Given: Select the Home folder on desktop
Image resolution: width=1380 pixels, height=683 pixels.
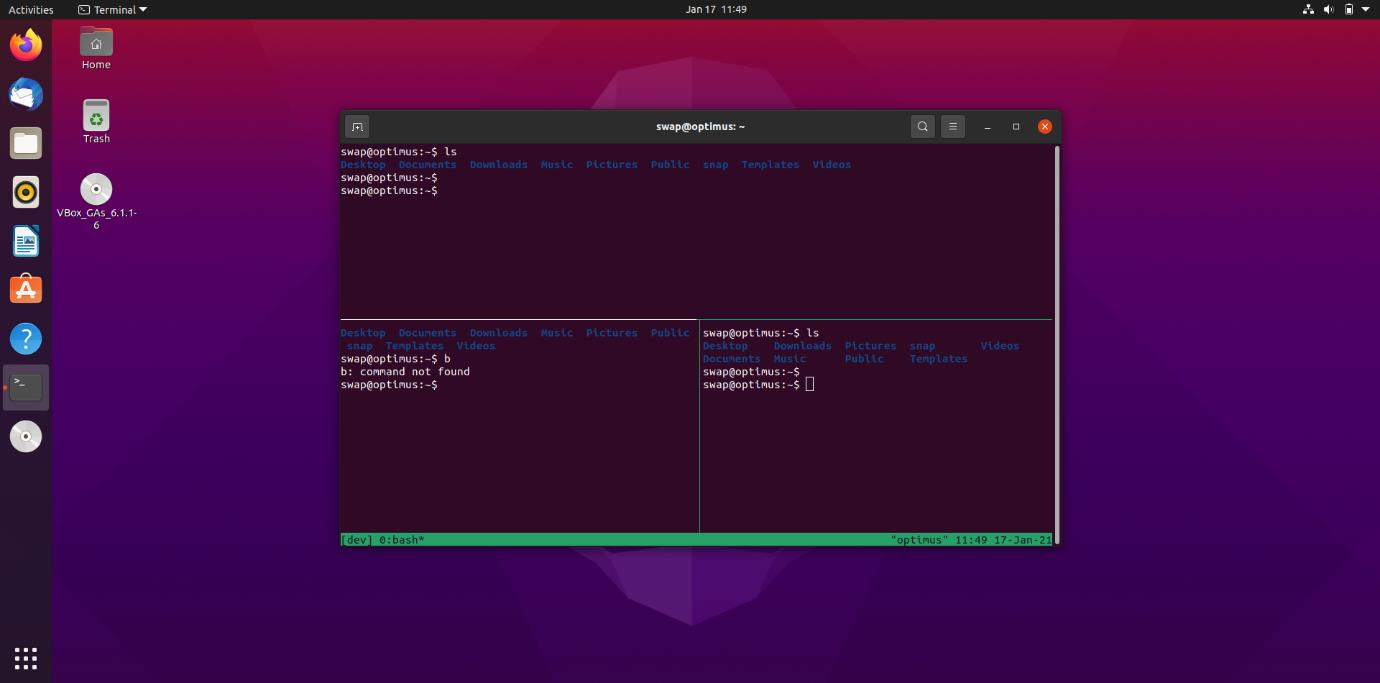Looking at the screenshot, I should 96,47.
